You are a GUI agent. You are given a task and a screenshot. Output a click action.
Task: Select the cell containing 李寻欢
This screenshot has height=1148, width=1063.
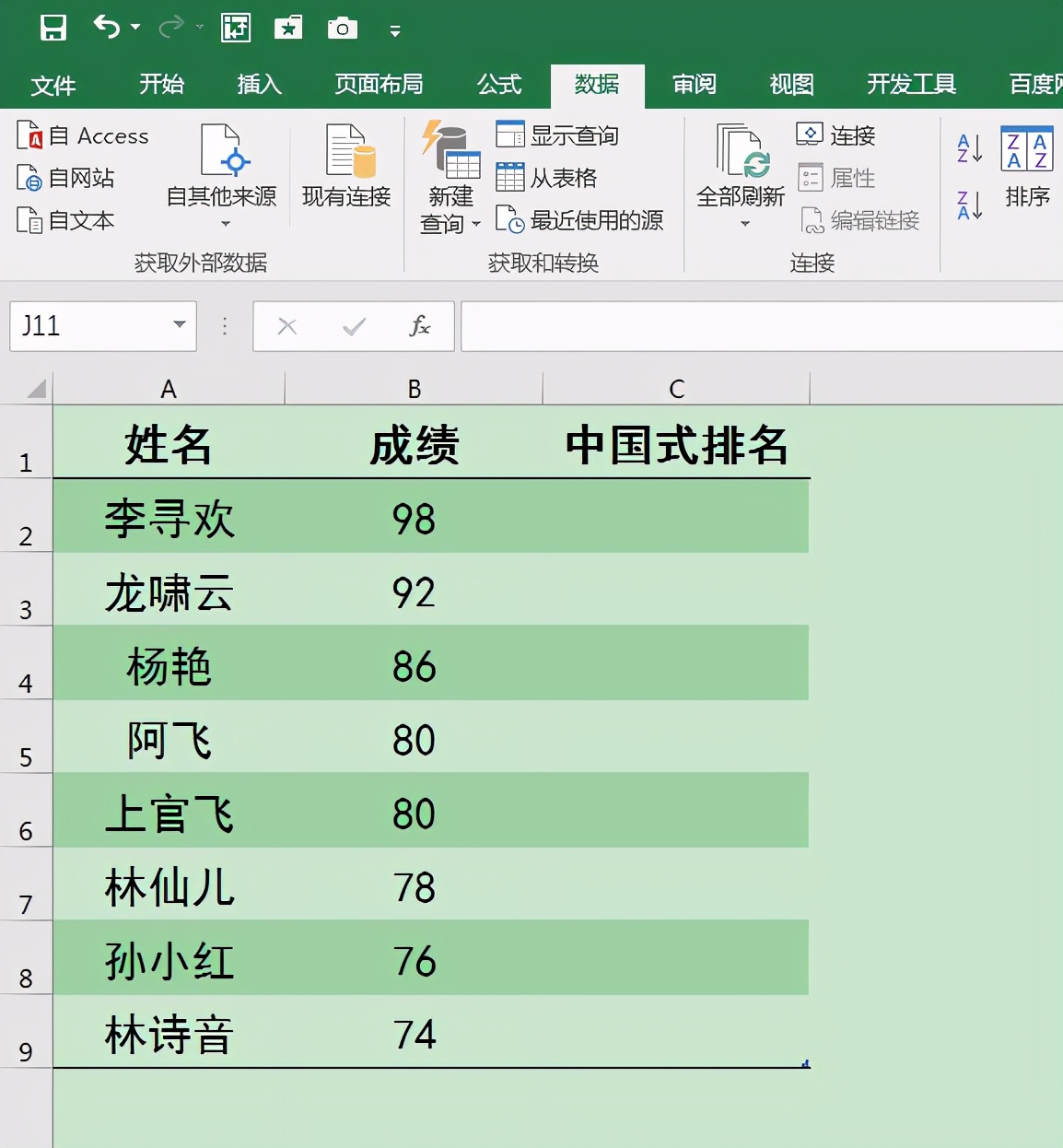(x=169, y=517)
